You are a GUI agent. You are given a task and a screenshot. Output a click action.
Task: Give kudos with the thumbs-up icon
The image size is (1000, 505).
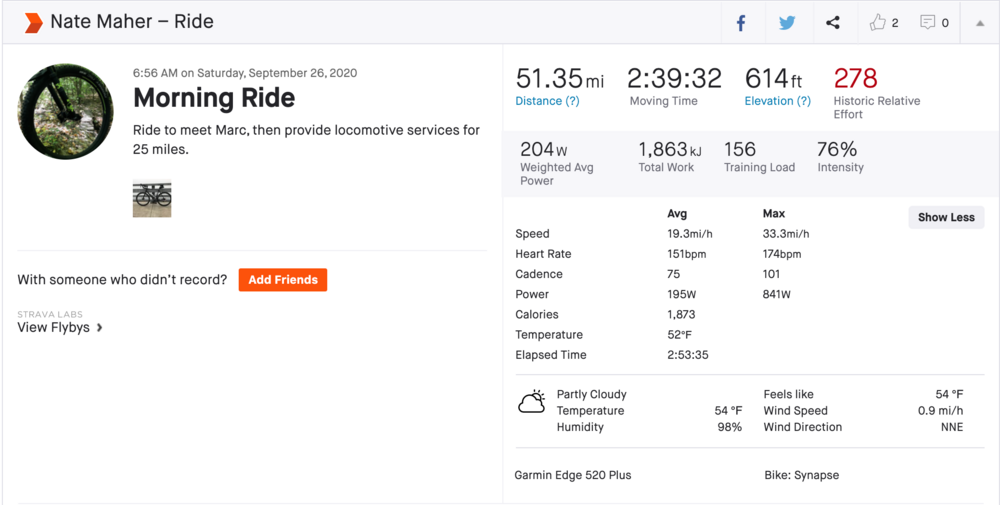tap(878, 22)
